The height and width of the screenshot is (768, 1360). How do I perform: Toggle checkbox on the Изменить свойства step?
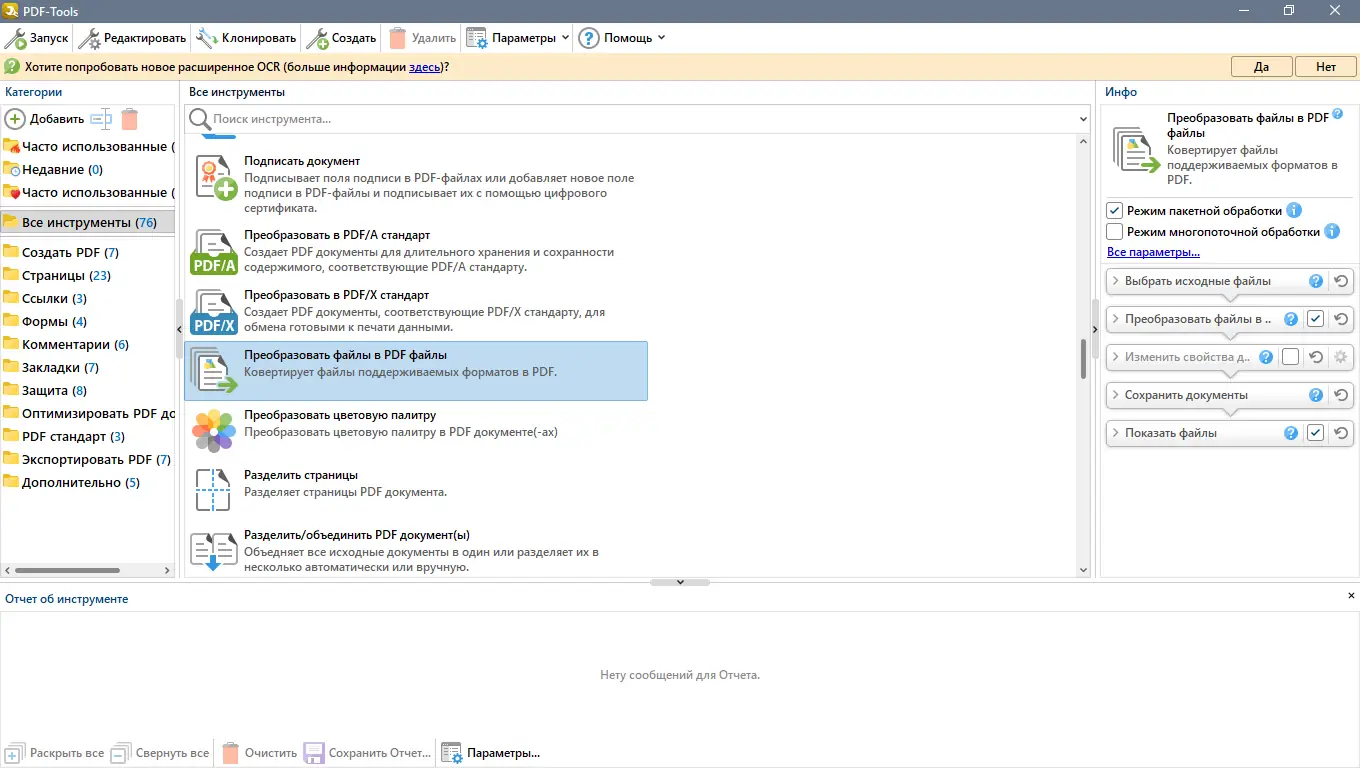coord(1291,357)
